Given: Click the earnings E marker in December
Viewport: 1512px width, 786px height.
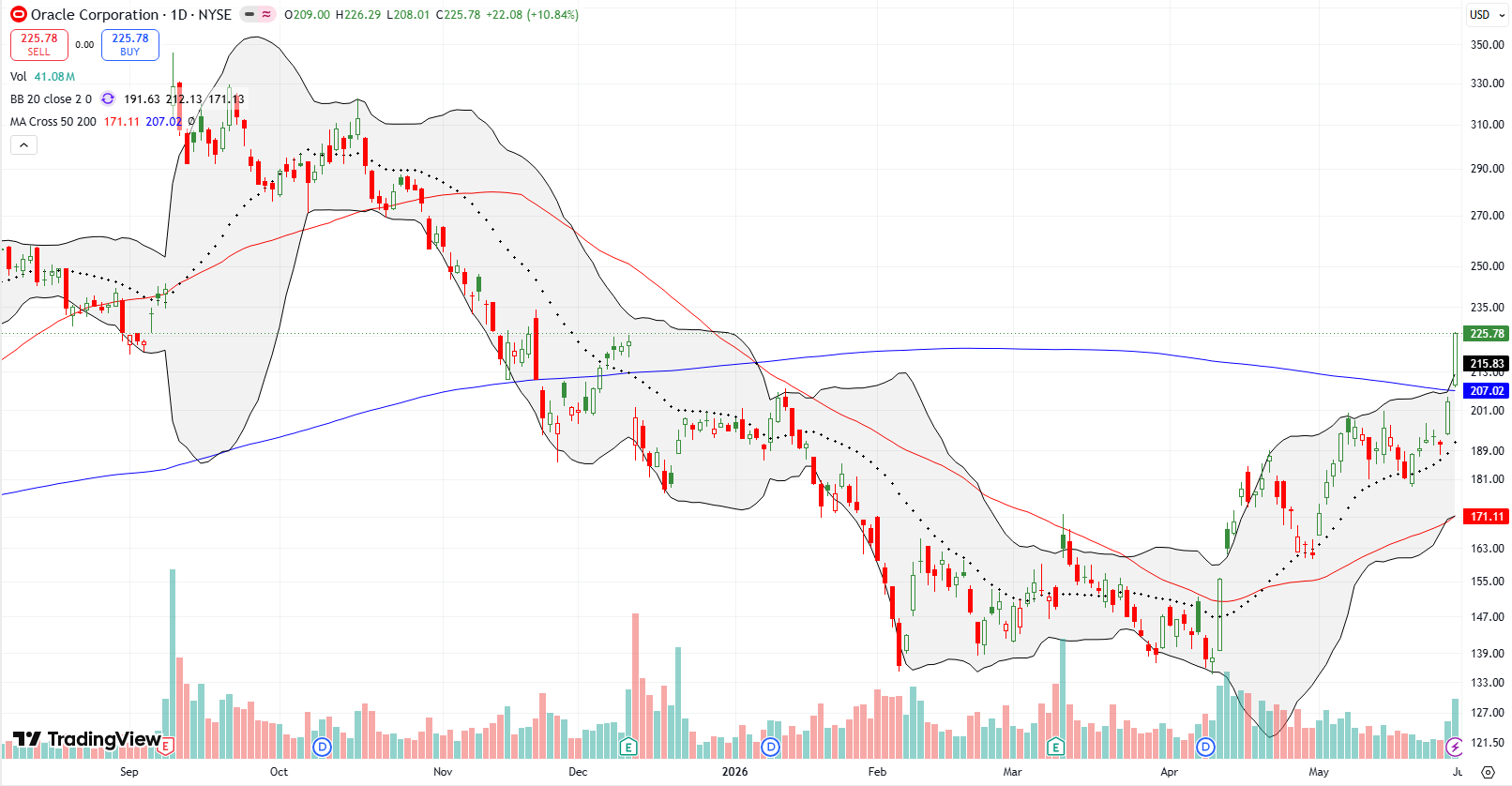Looking at the screenshot, I should coord(628,748).
